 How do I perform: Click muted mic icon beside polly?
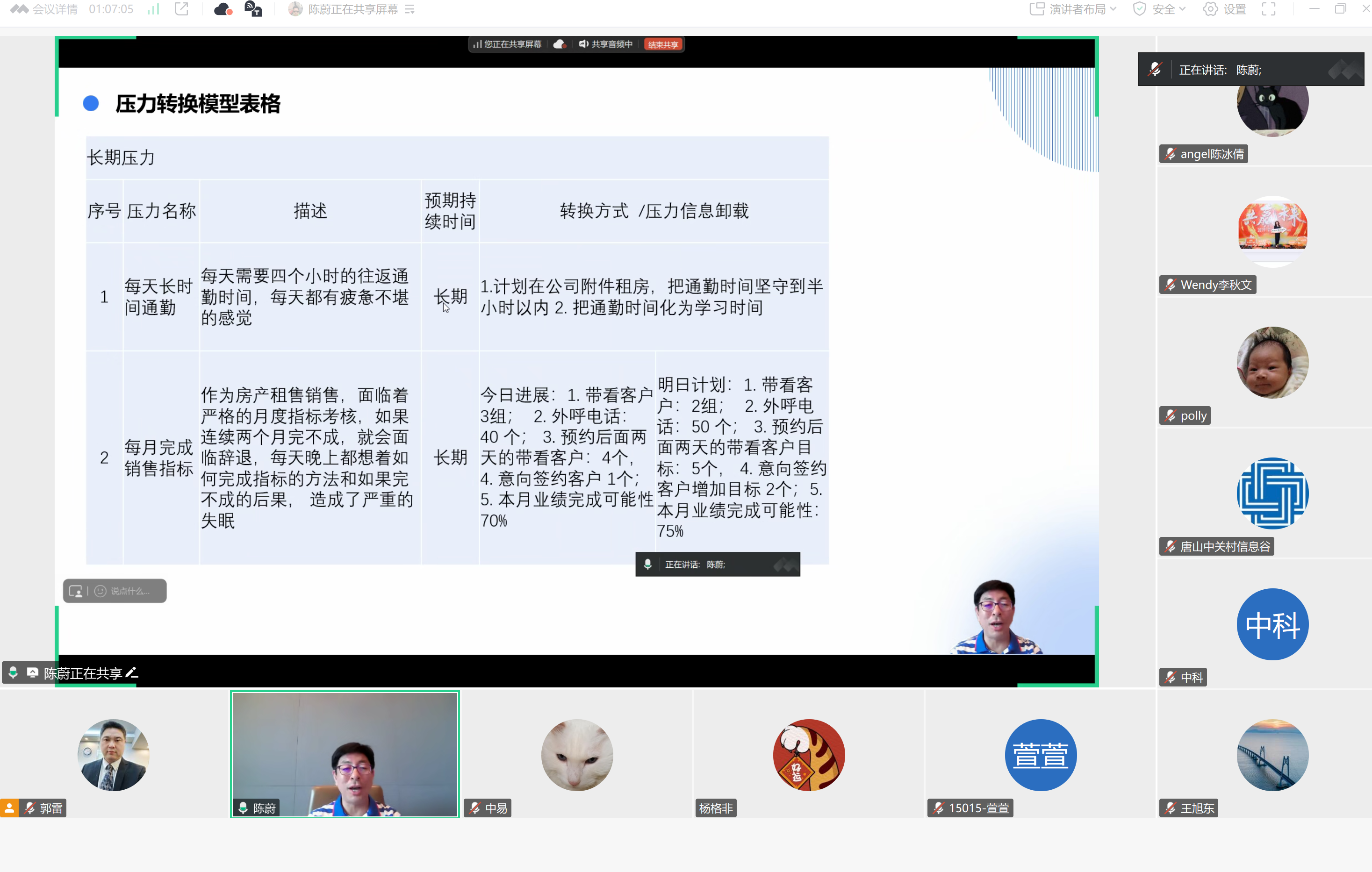click(1170, 416)
